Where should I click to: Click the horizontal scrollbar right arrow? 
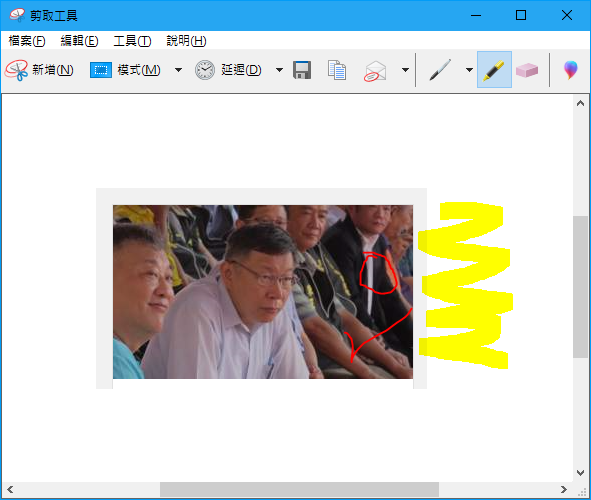point(563,489)
